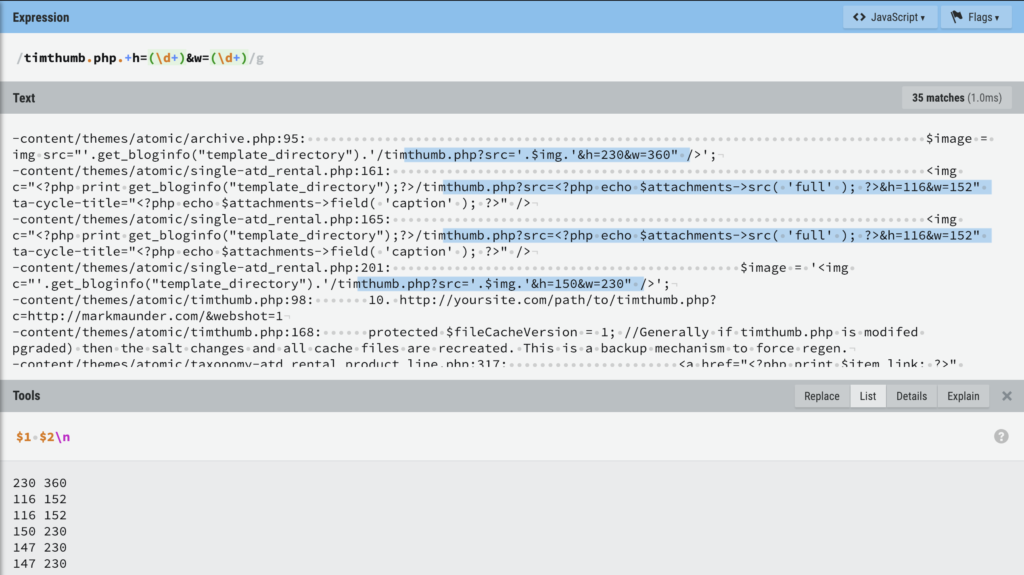Close the Tools panel with X icon
The image size is (1024, 575).
[1007, 396]
